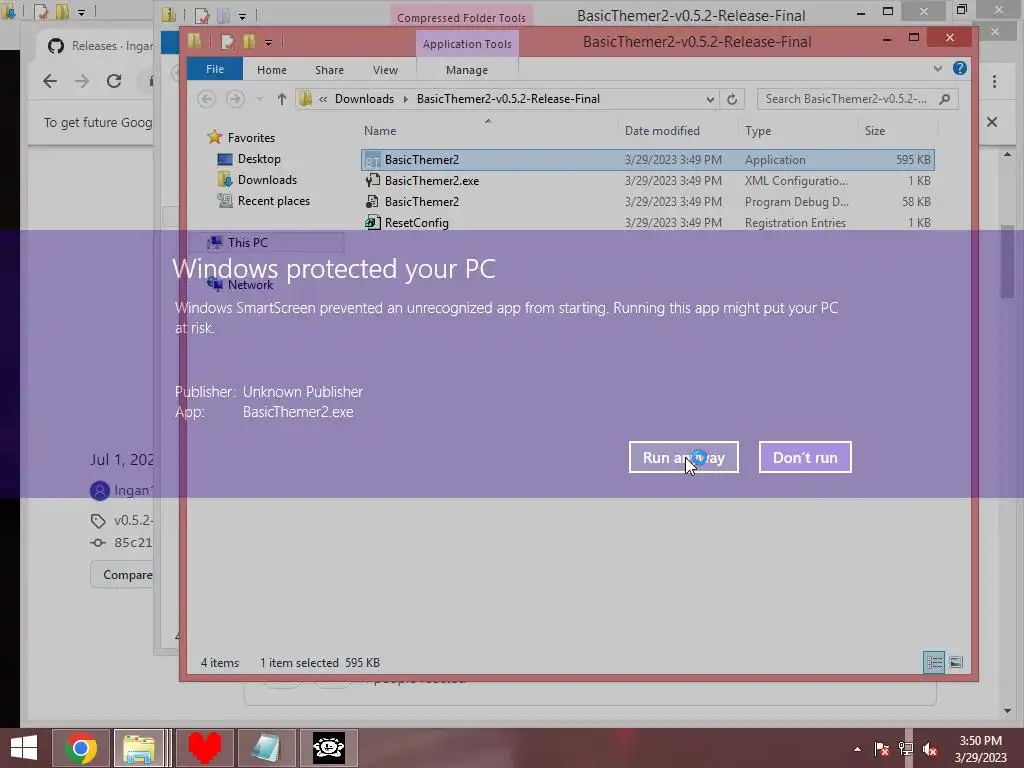Open Chrome's three-dot menu
Screen dimensions: 1024x768
coord(994,81)
